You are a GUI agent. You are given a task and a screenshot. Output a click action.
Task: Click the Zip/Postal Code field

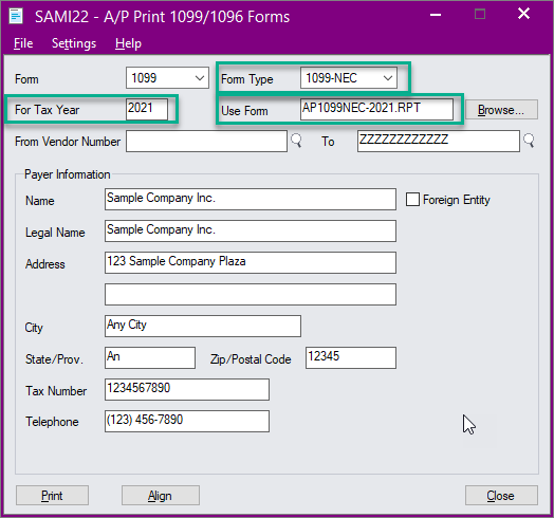(x=350, y=358)
